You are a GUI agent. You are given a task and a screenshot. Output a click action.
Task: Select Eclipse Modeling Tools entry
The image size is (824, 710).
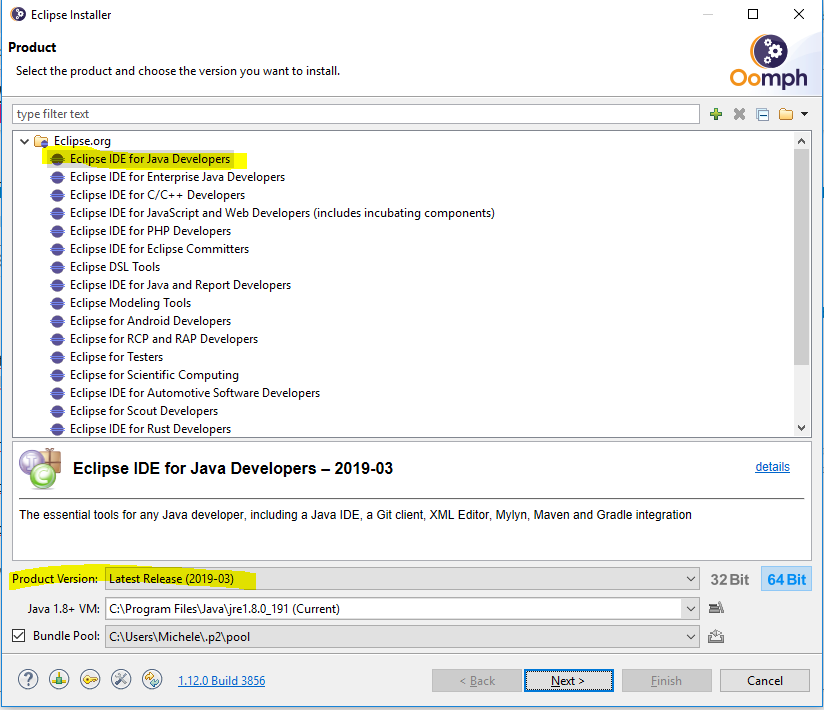tap(130, 303)
